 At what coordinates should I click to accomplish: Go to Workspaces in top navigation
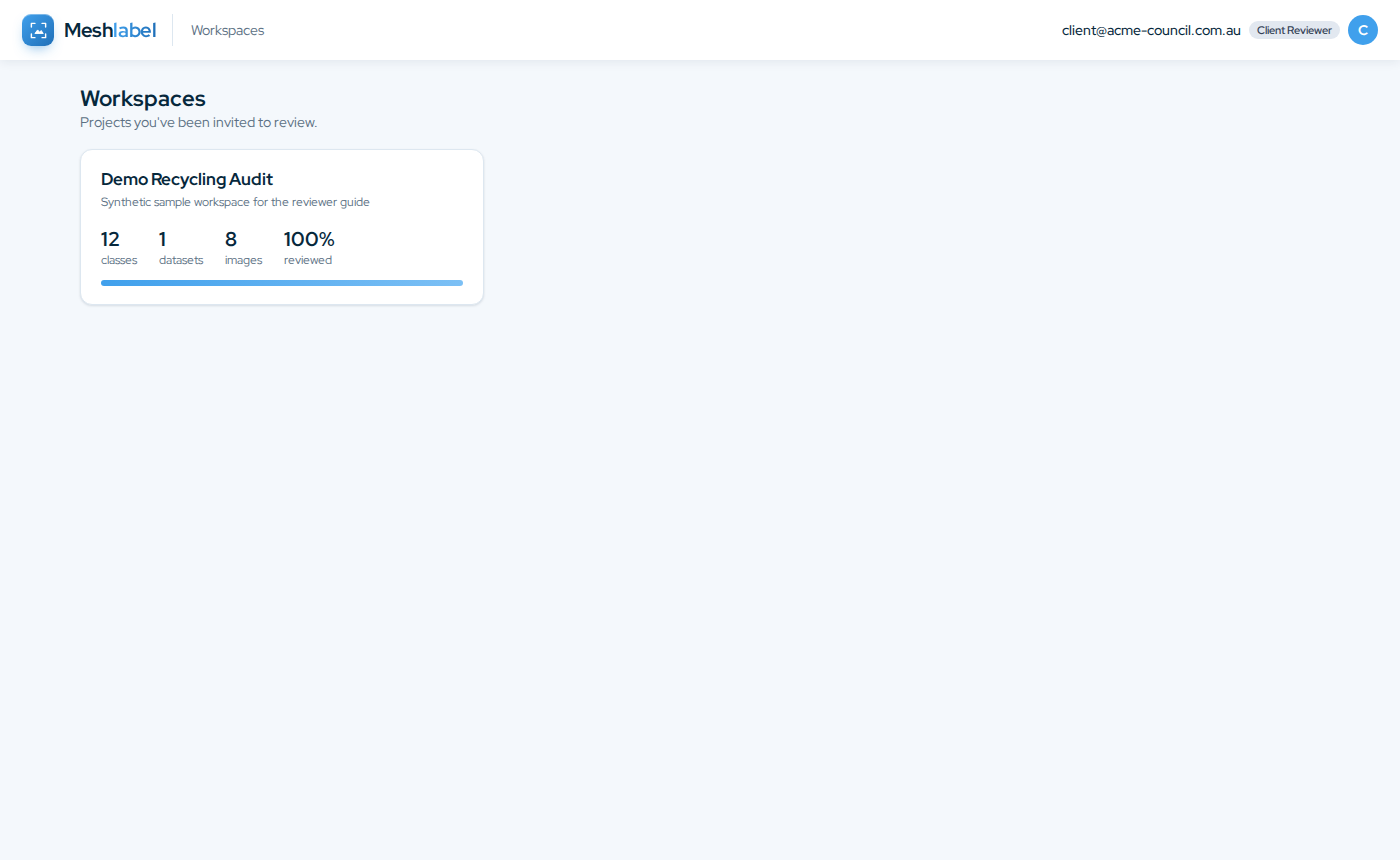click(228, 30)
